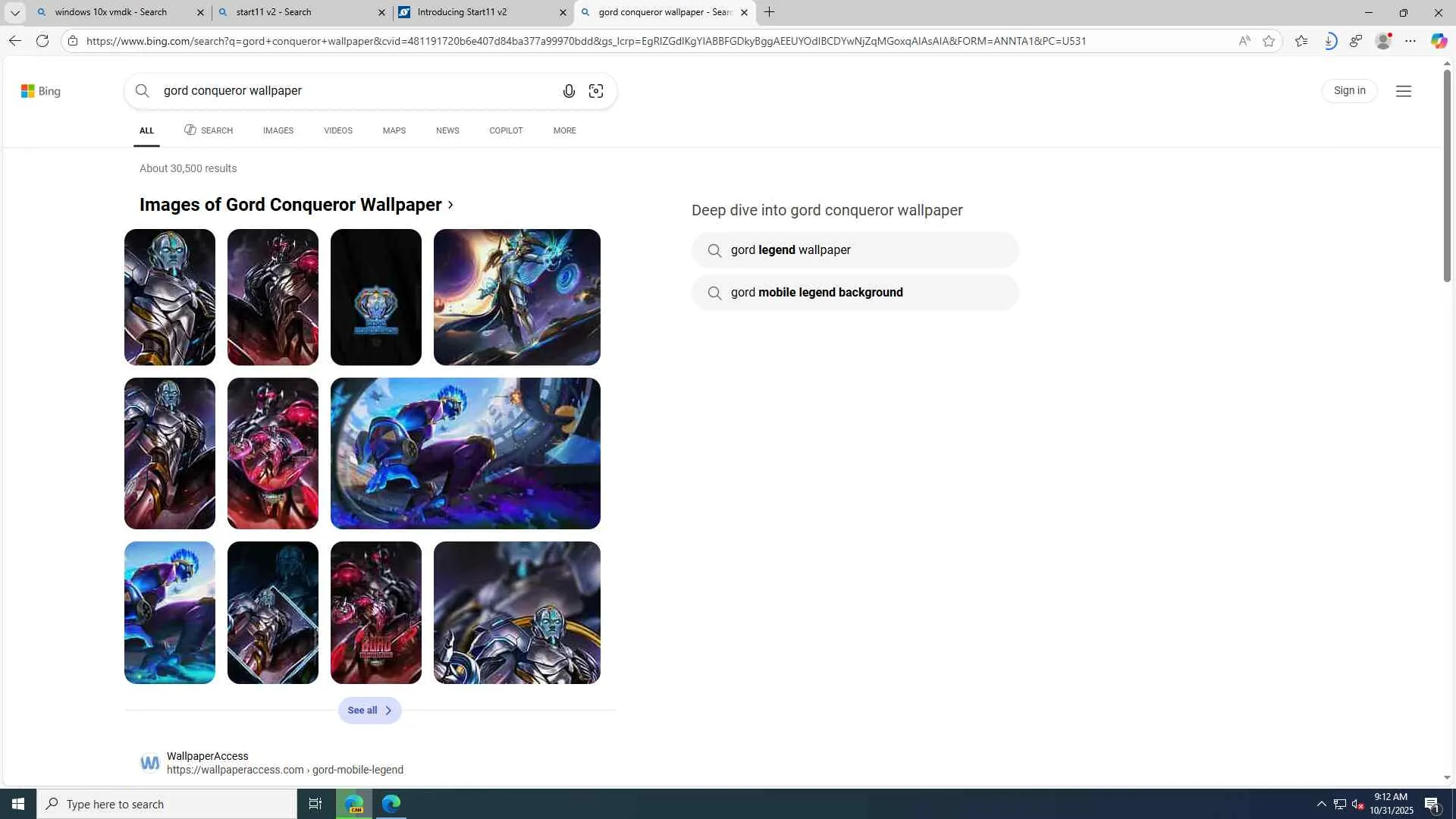Open the Read aloud icon in address bar
The height and width of the screenshot is (819, 1456).
tap(1244, 41)
